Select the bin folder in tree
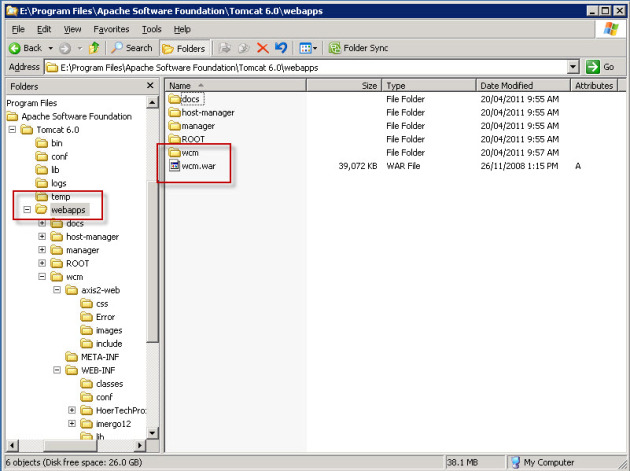The width and height of the screenshot is (630, 471). 49,143
